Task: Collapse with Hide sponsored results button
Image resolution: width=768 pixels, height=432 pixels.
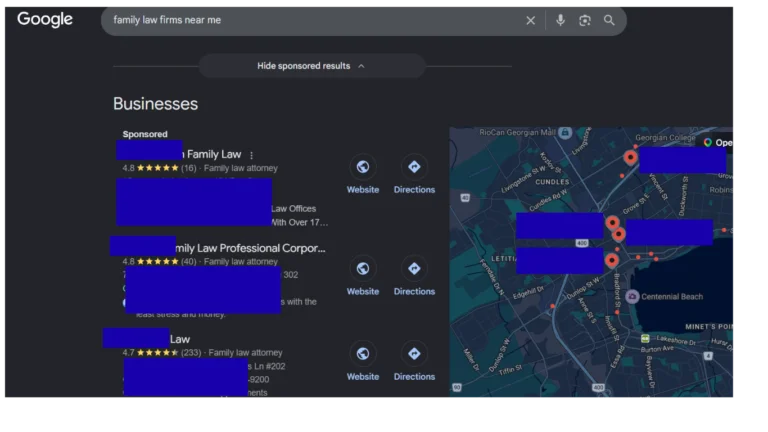Action: 312,66
